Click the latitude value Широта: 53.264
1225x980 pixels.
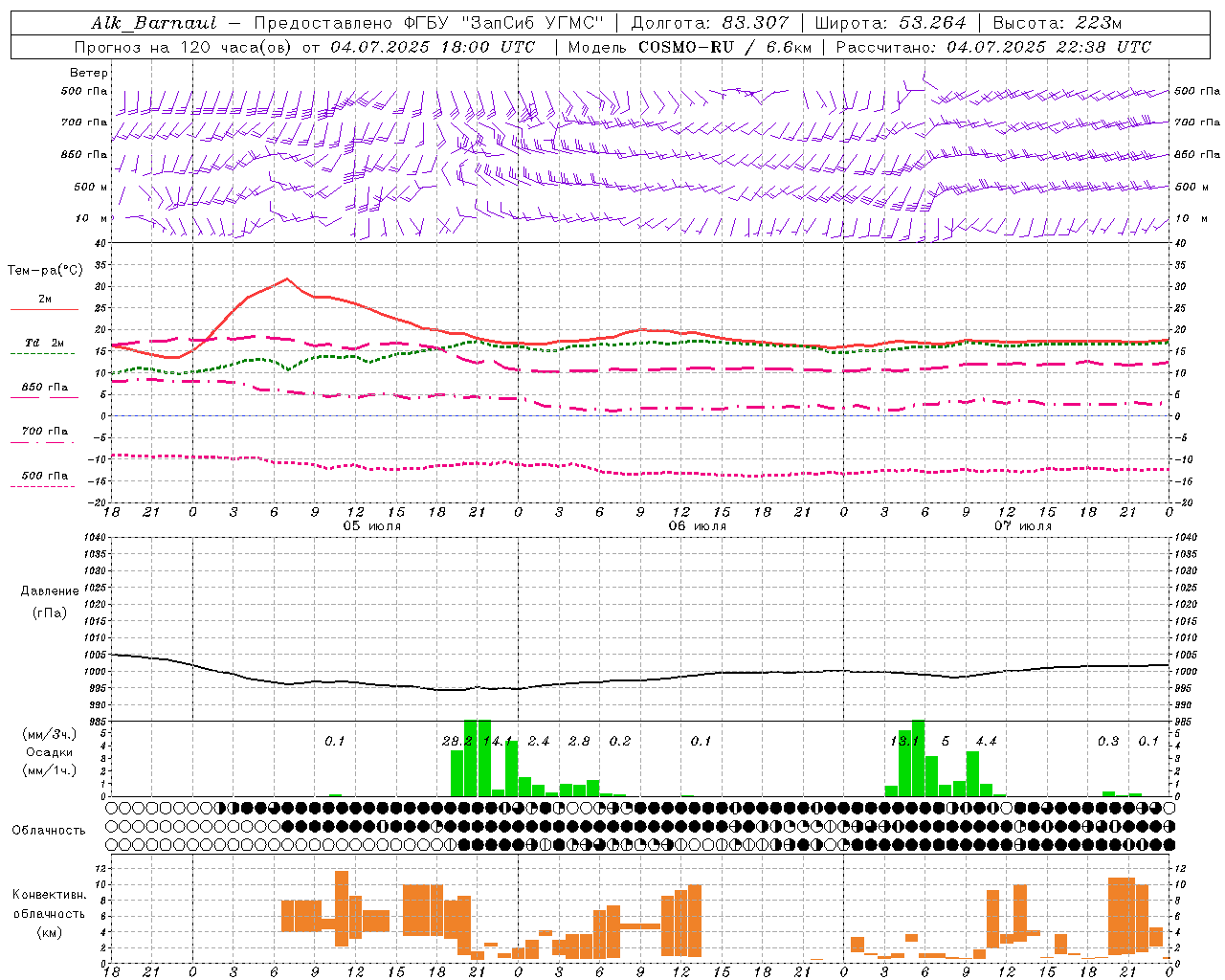point(890,23)
